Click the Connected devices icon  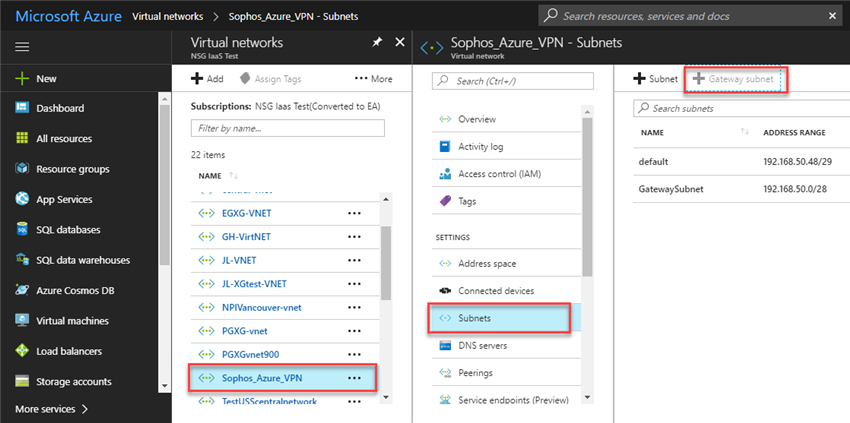pos(445,291)
